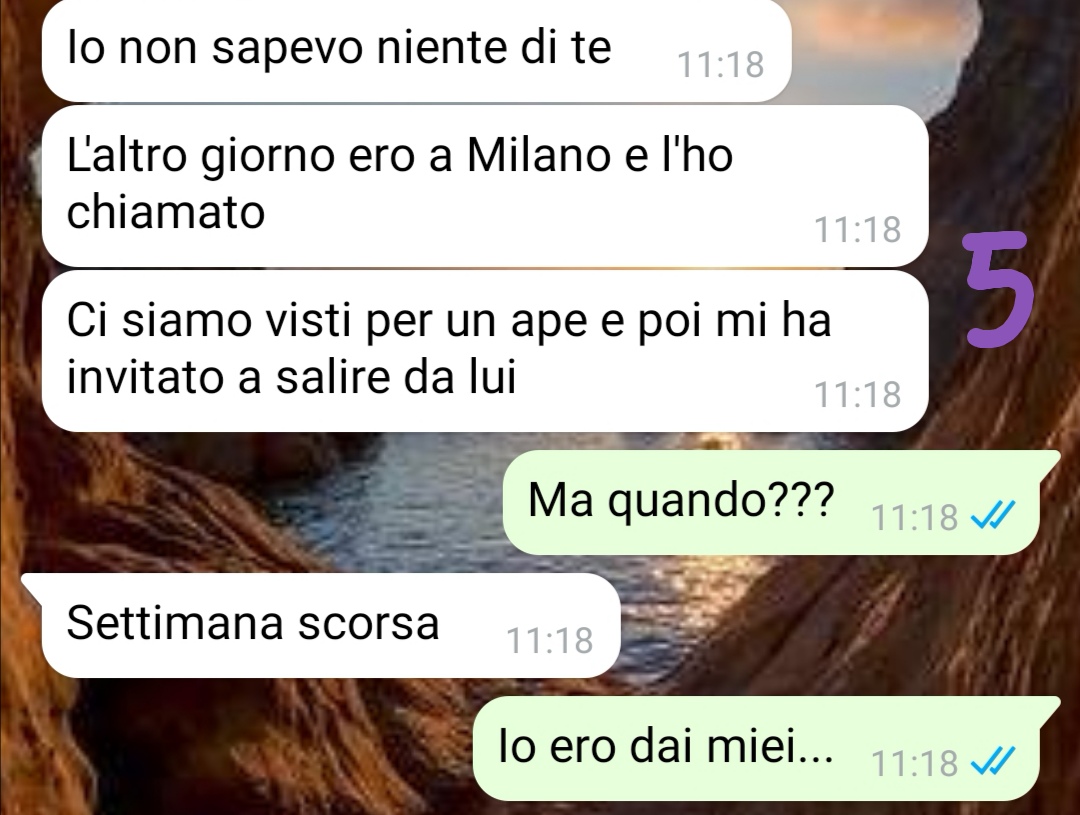Click the timestamp on 'invitato a salire da lui'
Image resolution: width=1080 pixels, height=815 pixels.
(858, 395)
